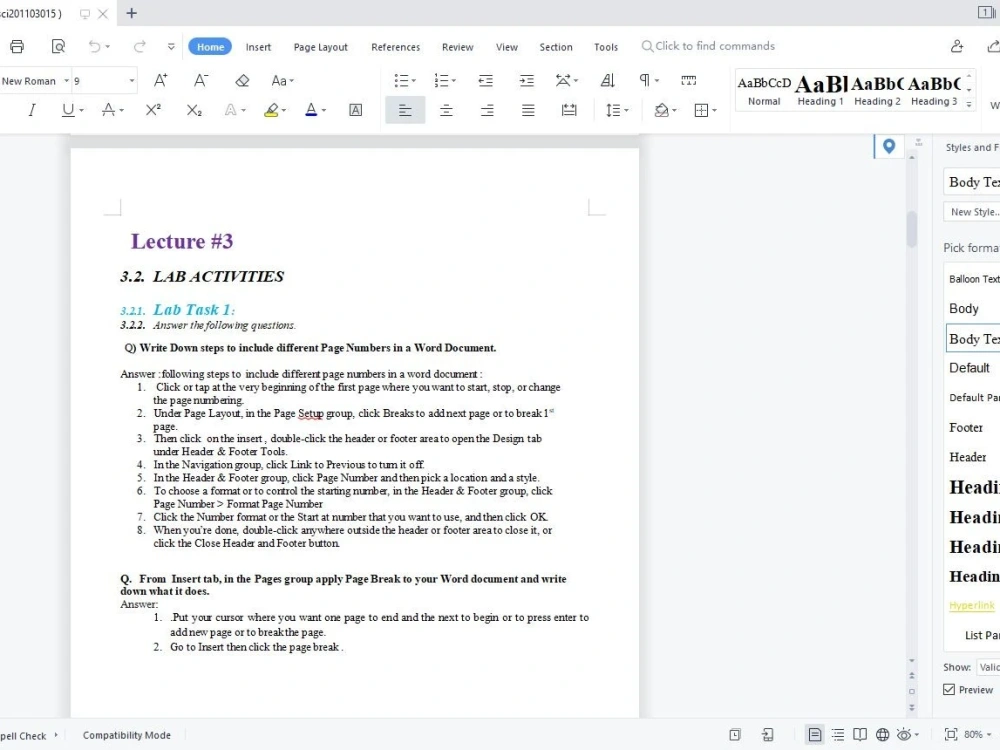Open the Page Layout tab
Screen dimensions: 1000x750
[x=321, y=47]
